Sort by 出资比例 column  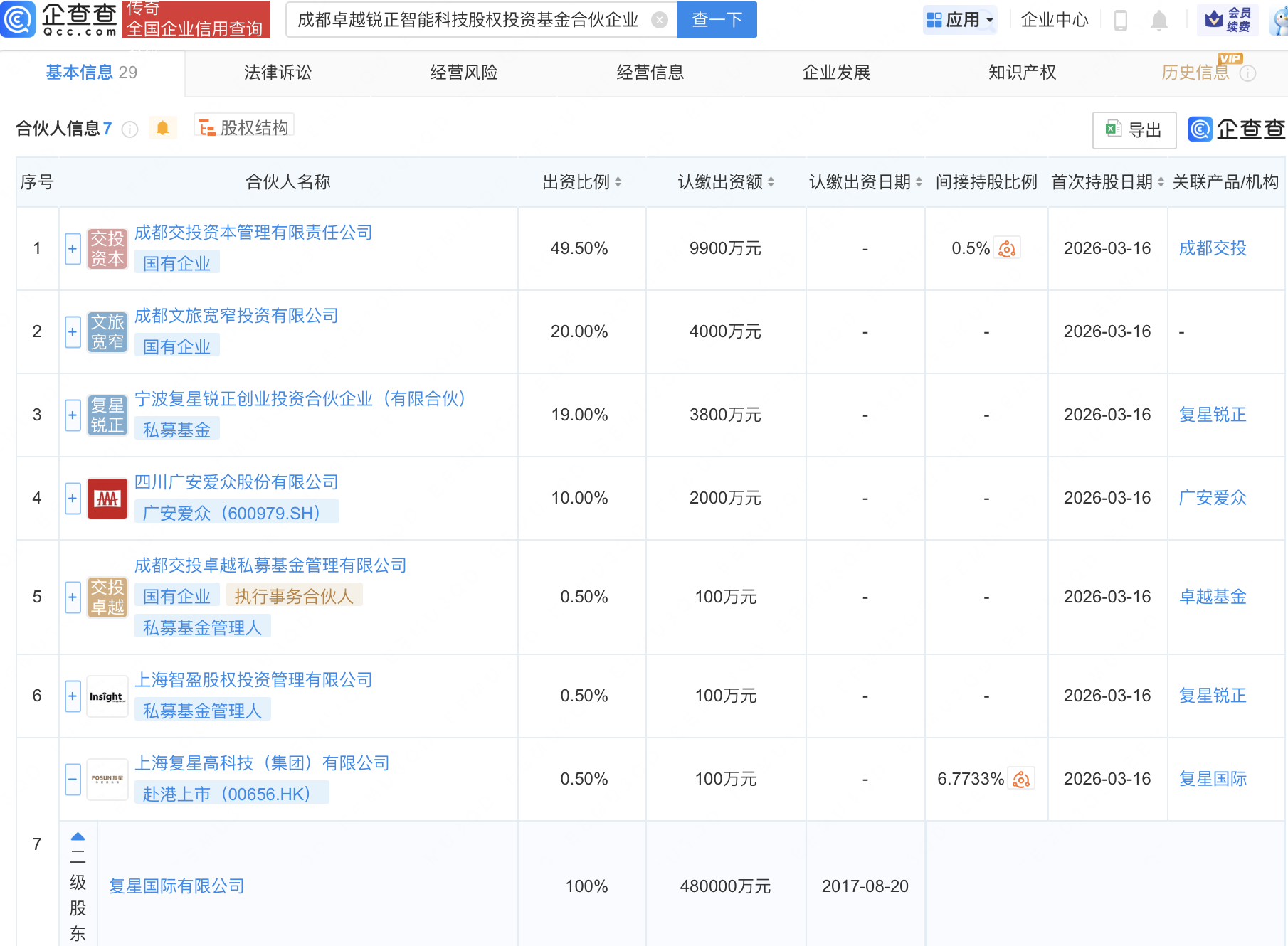click(x=618, y=182)
